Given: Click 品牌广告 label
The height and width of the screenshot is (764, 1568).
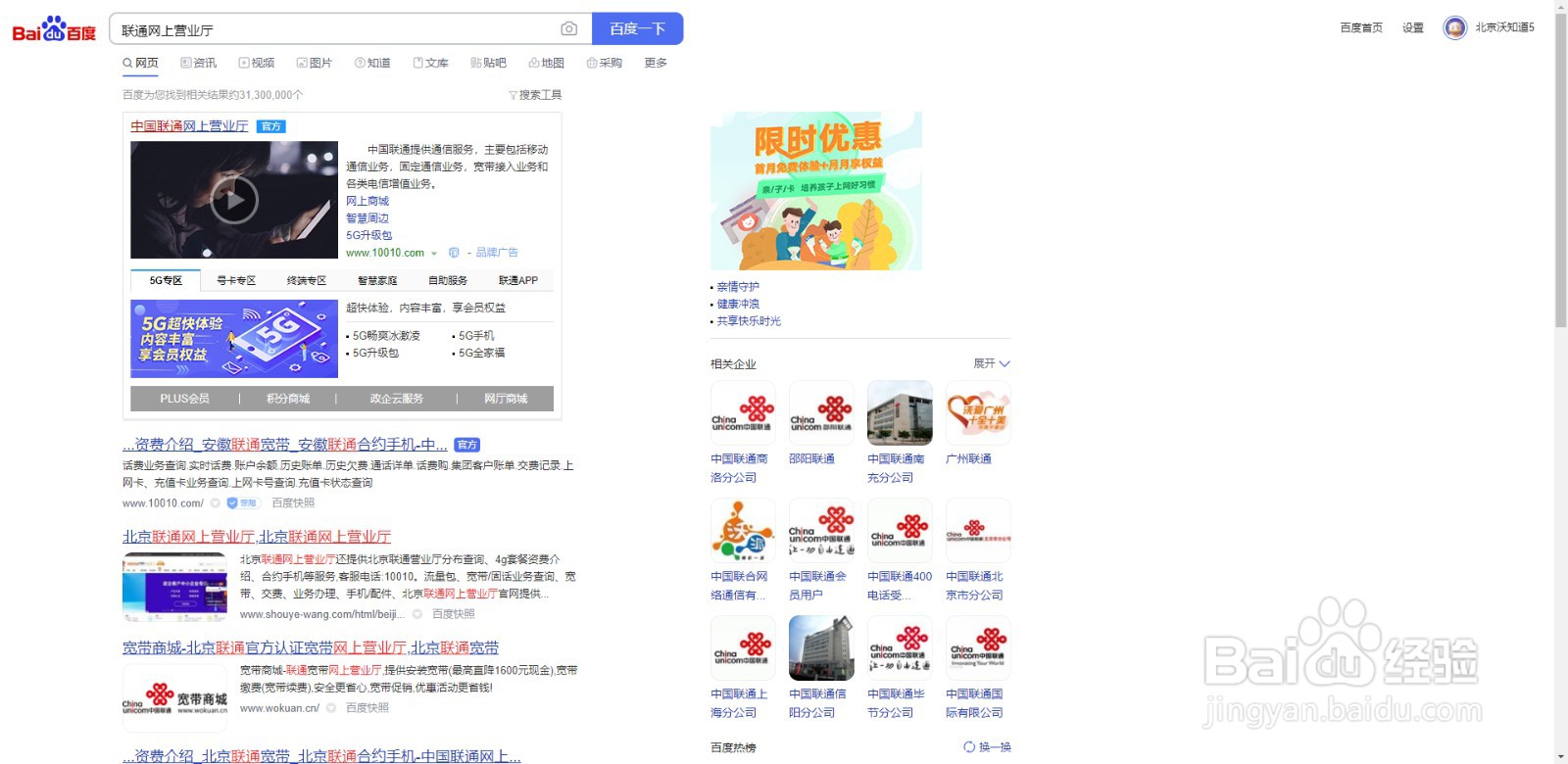Looking at the screenshot, I should point(497,253).
